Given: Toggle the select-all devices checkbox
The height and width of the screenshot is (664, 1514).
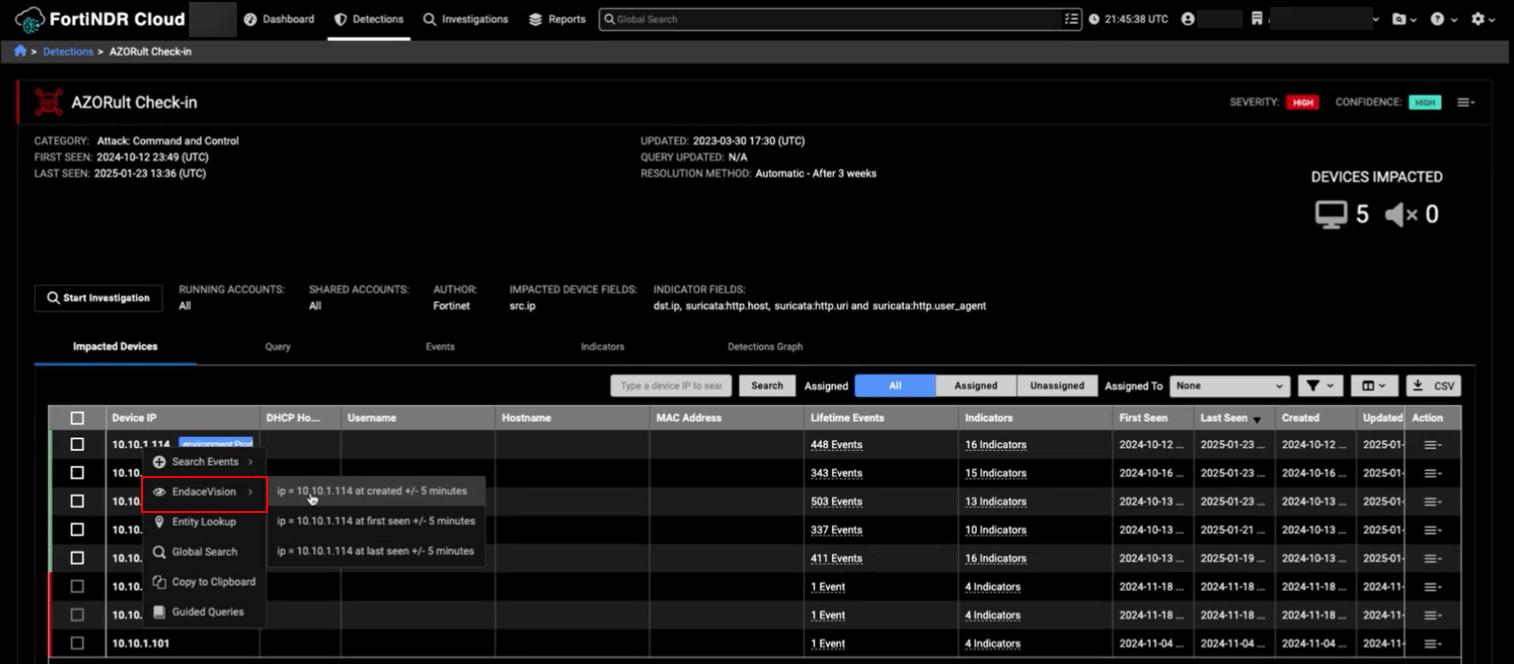Looking at the screenshot, I should pos(77,418).
